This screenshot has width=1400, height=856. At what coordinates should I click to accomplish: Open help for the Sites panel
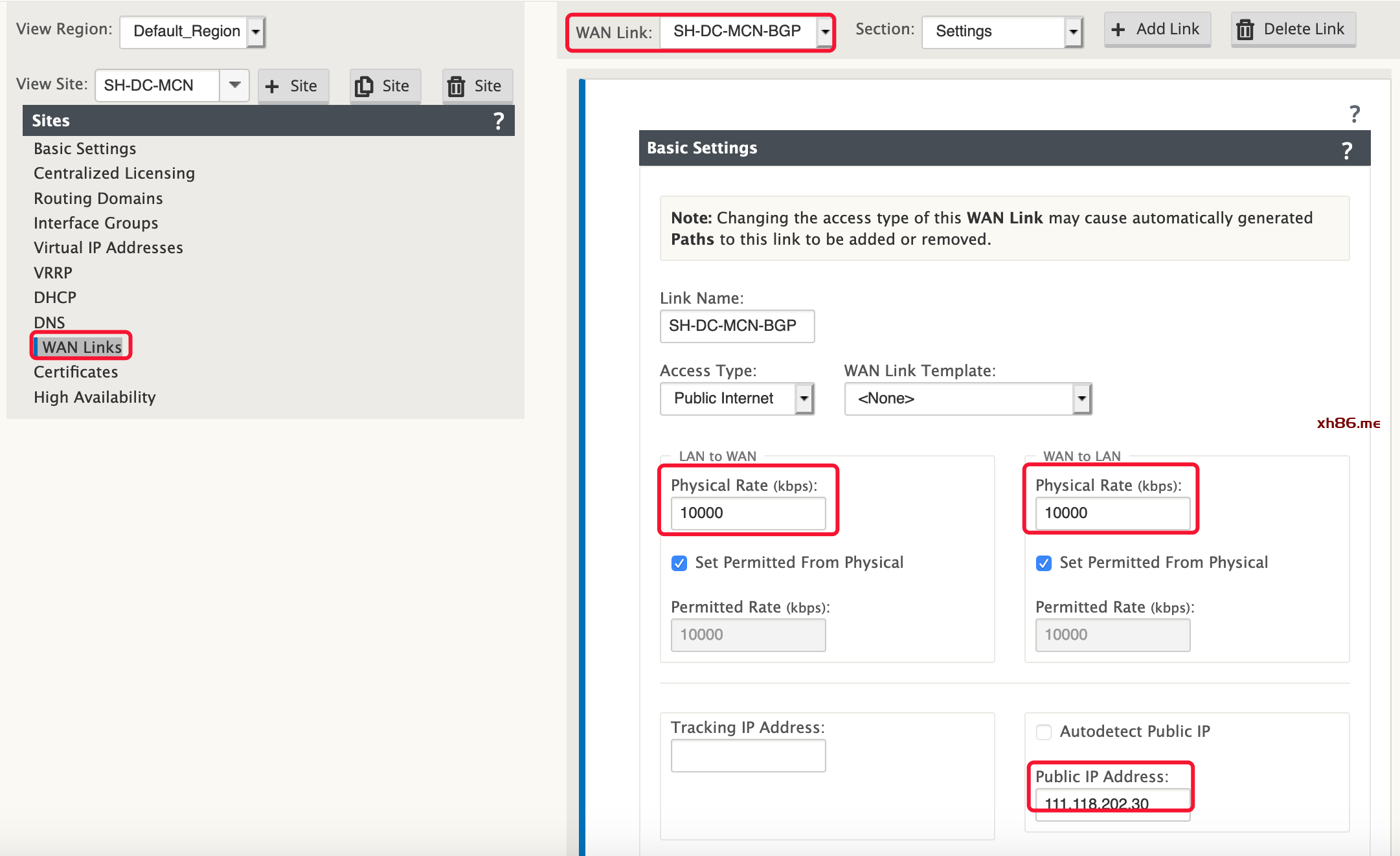coord(498,120)
